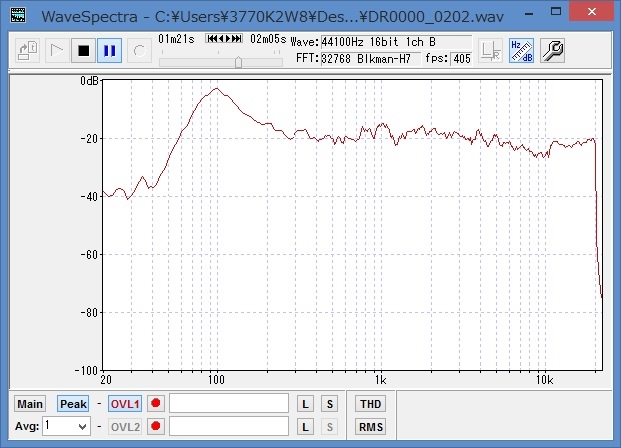This screenshot has width=621, height=448.
Task: Toggle the Hz/dB measurement mode icon
Action: pyautogui.click(x=521, y=51)
